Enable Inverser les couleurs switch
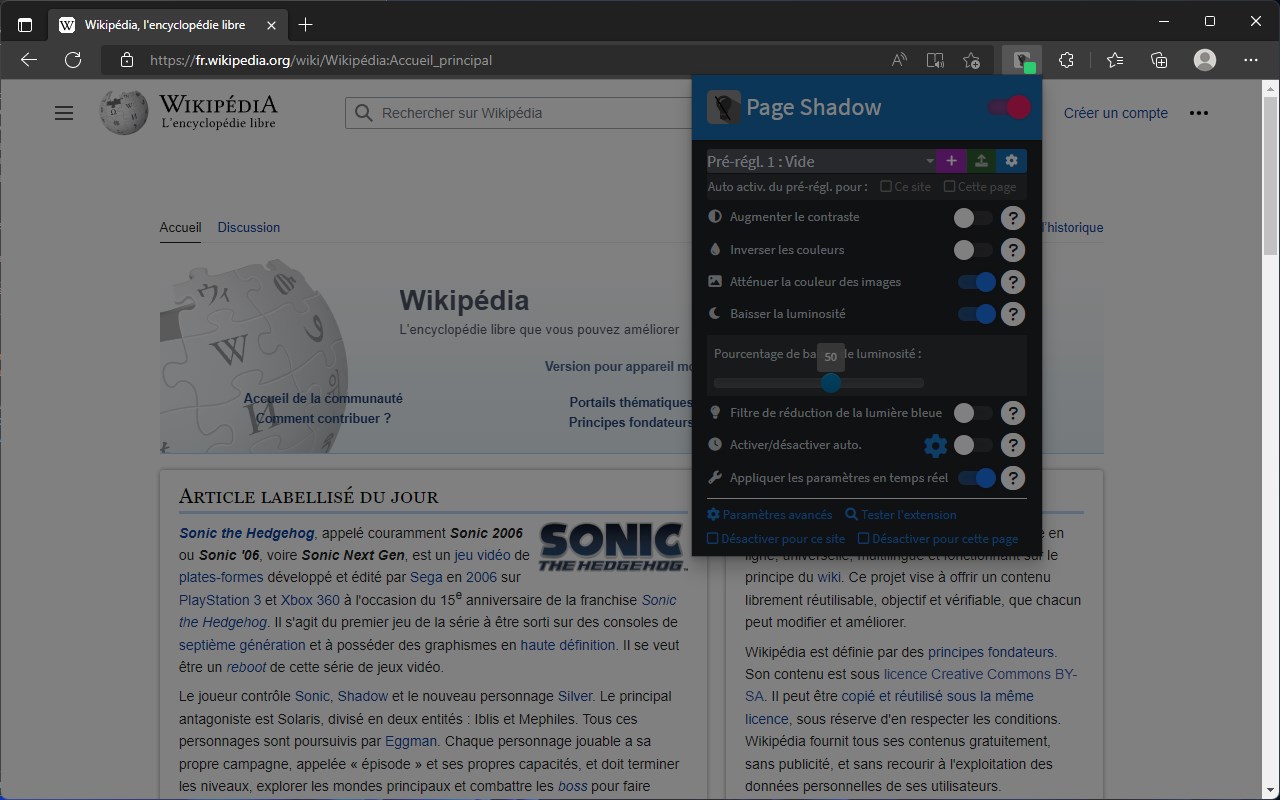Viewport: 1280px width, 800px height. [x=973, y=250]
